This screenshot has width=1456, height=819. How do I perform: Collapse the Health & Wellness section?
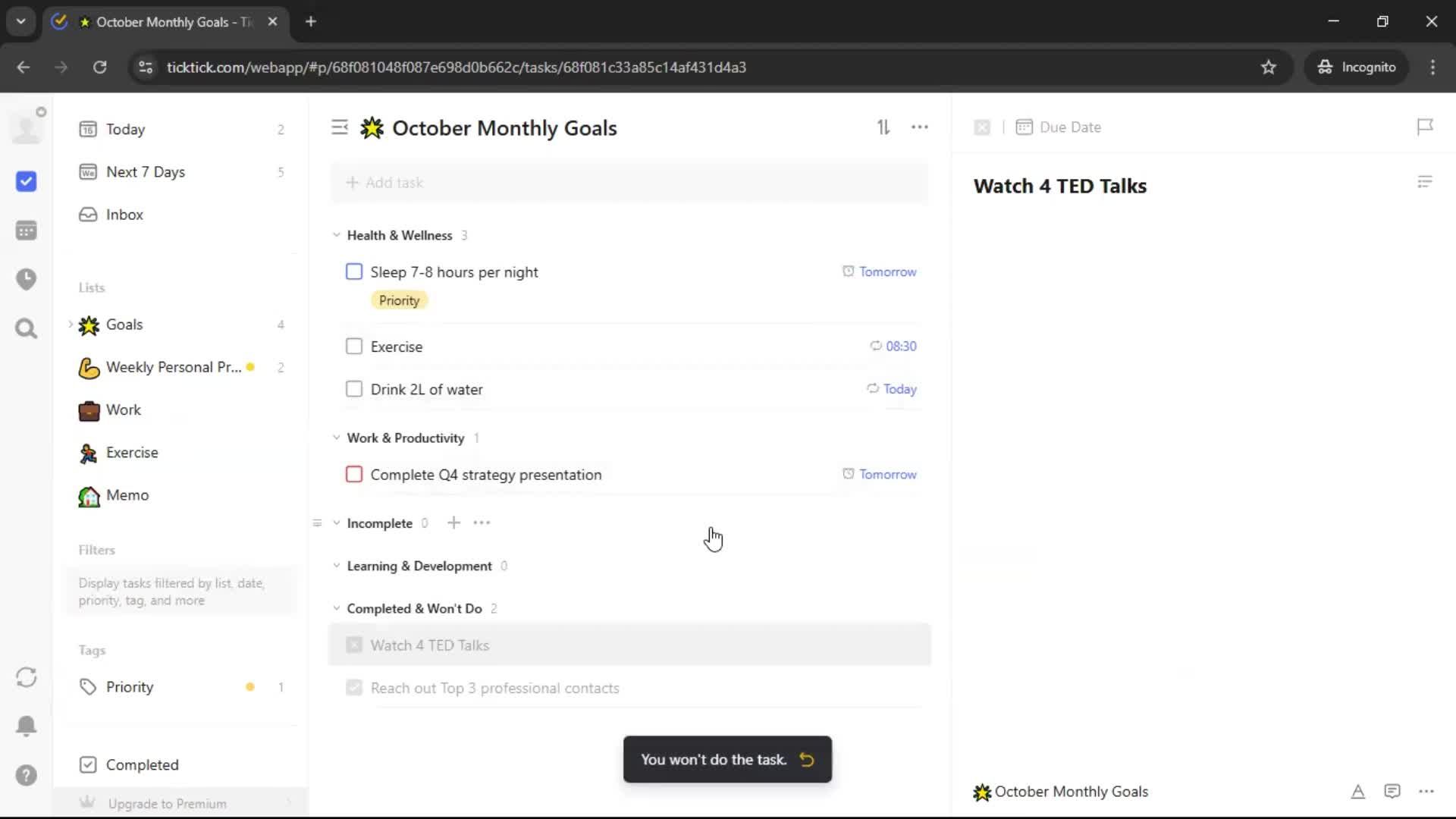point(336,235)
